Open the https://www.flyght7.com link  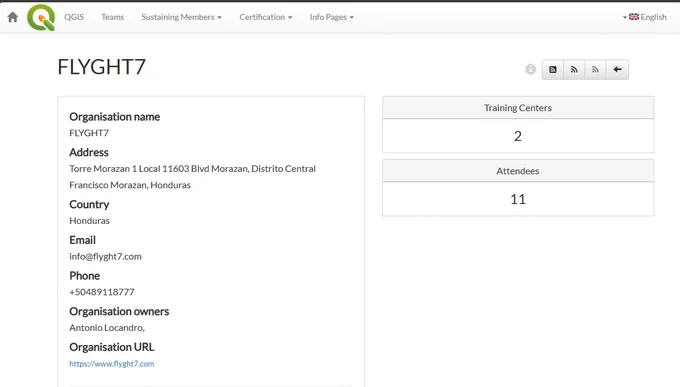[x=111, y=364]
